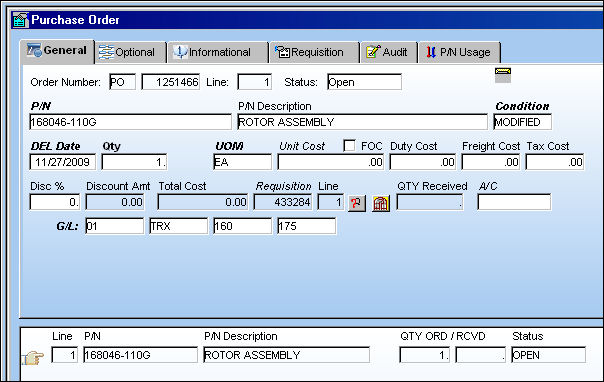Select the General tab
Viewport: 604px width, 382px height.
[x=57, y=50]
